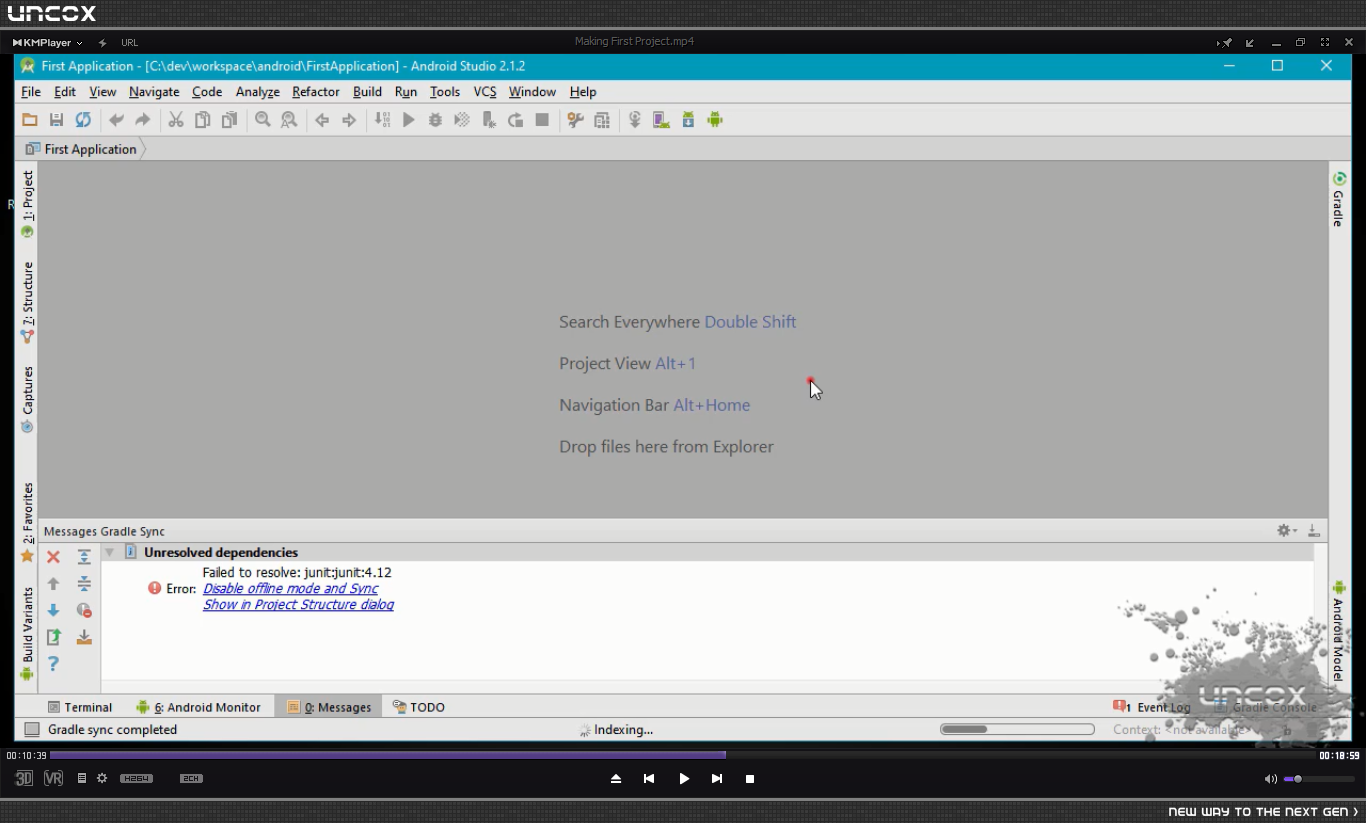1366x823 pixels.
Task: Click the Show in Project Structure dialog link
Action: pos(298,605)
